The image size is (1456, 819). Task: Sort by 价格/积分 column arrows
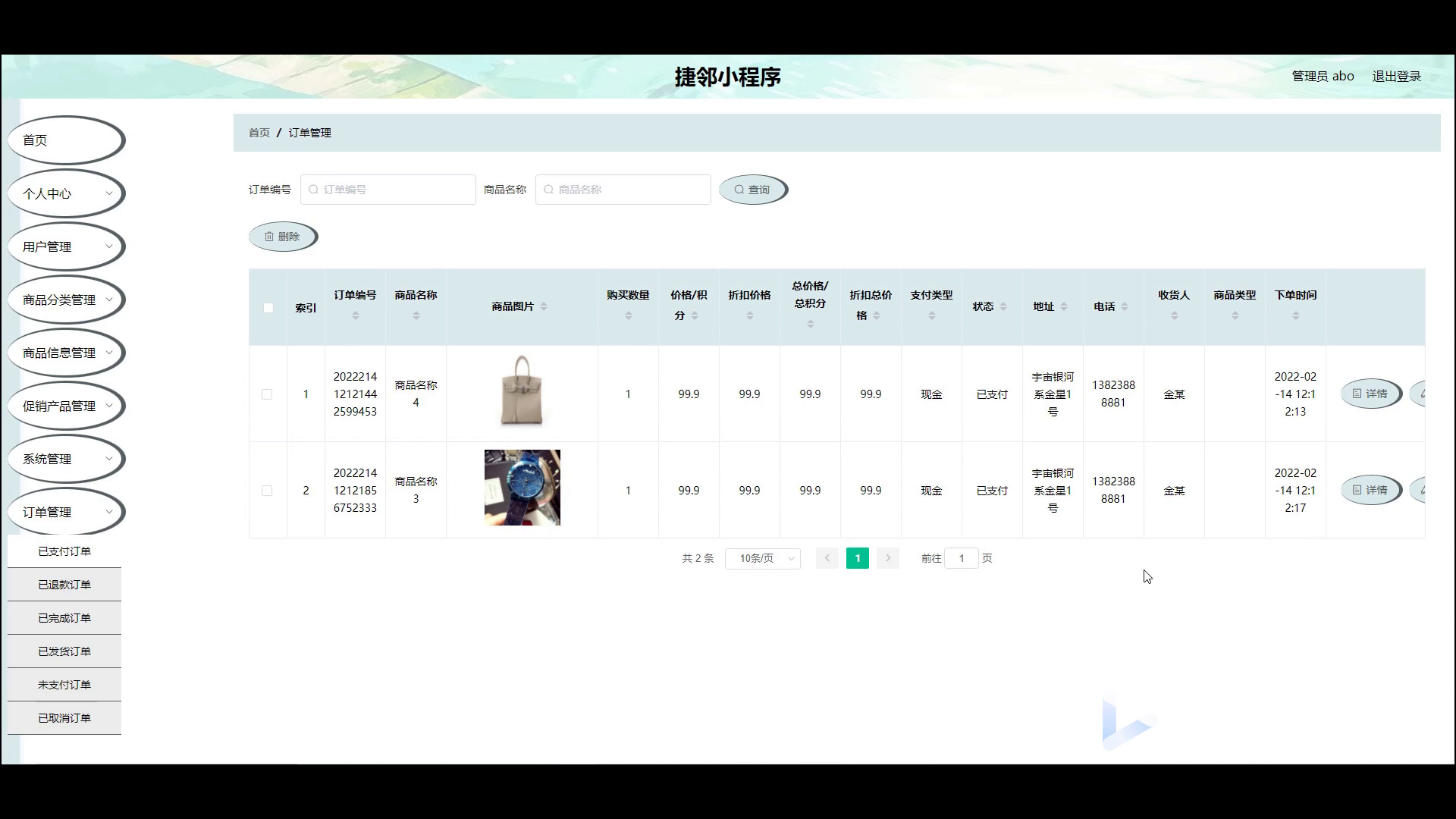click(x=695, y=315)
